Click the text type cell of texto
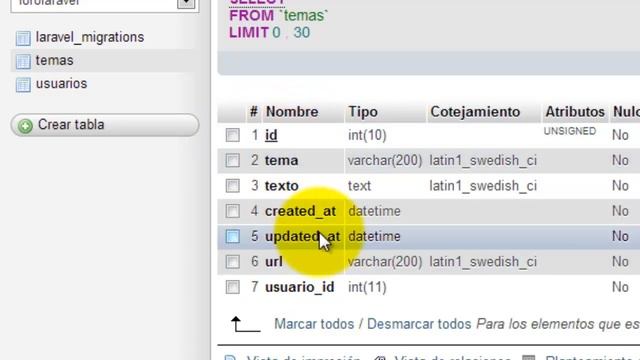 coord(359,186)
